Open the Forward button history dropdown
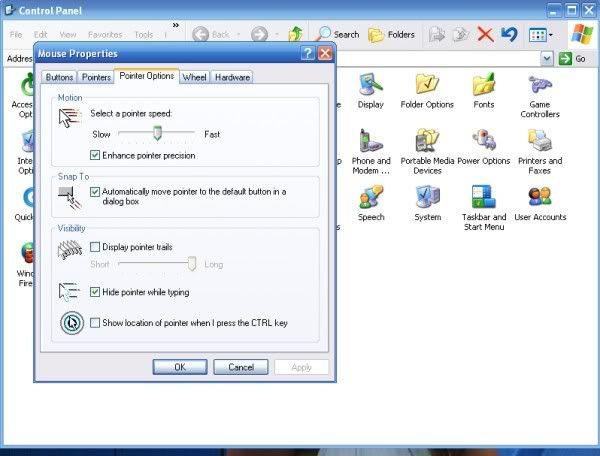 [277, 35]
